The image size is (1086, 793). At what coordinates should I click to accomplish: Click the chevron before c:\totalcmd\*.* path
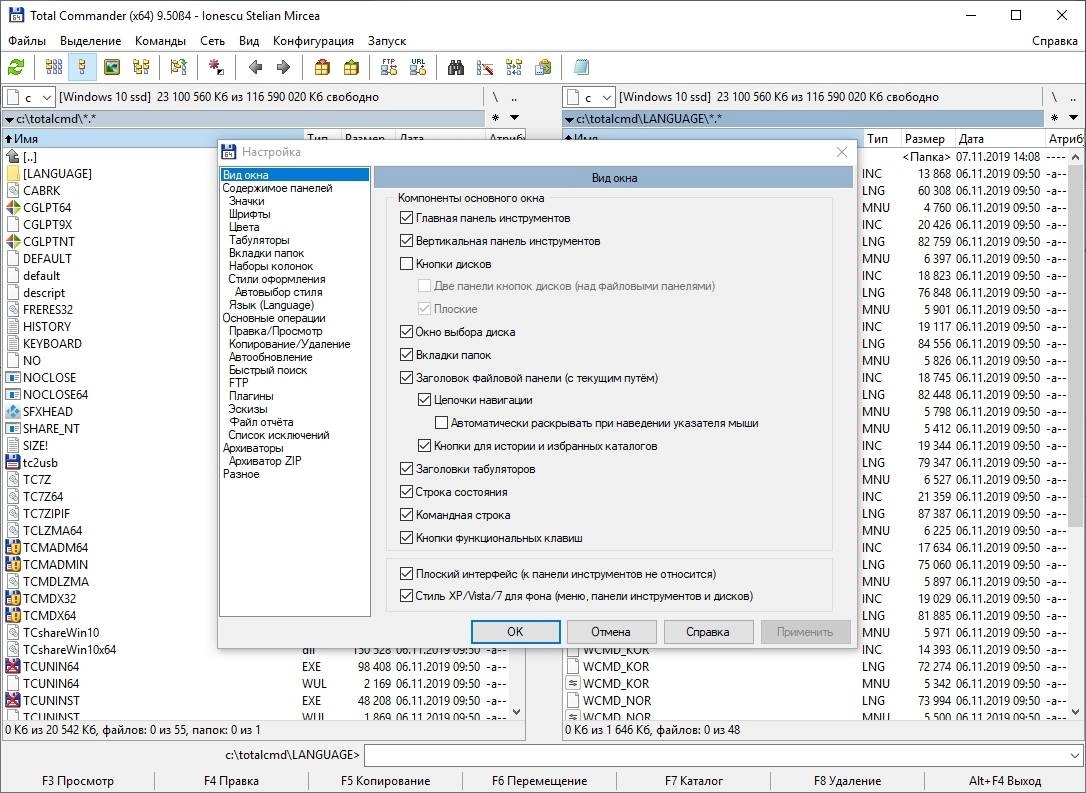pyautogui.click(x=9, y=119)
